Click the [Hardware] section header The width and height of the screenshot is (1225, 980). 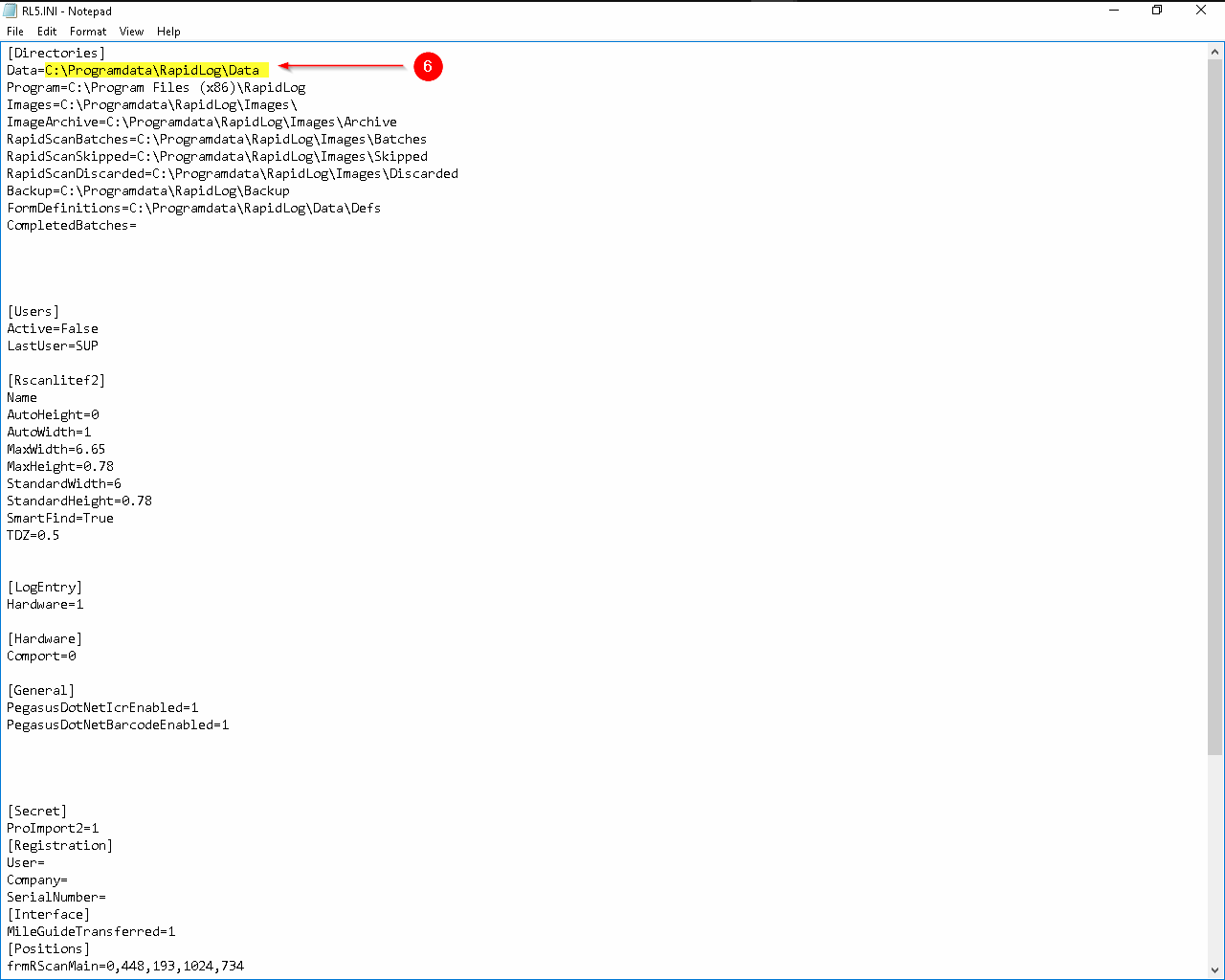pos(45,638)
